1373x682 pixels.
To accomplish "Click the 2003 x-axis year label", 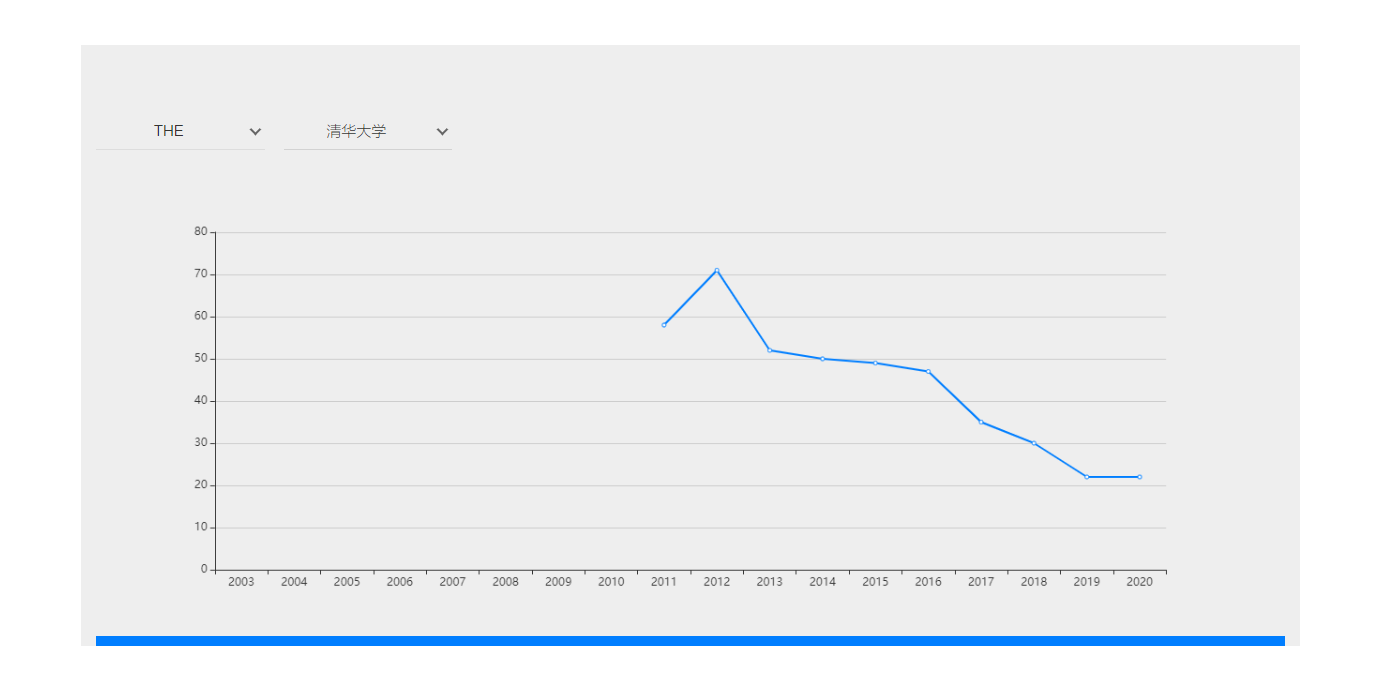I will pyautogui.click(x=241, y=582).
